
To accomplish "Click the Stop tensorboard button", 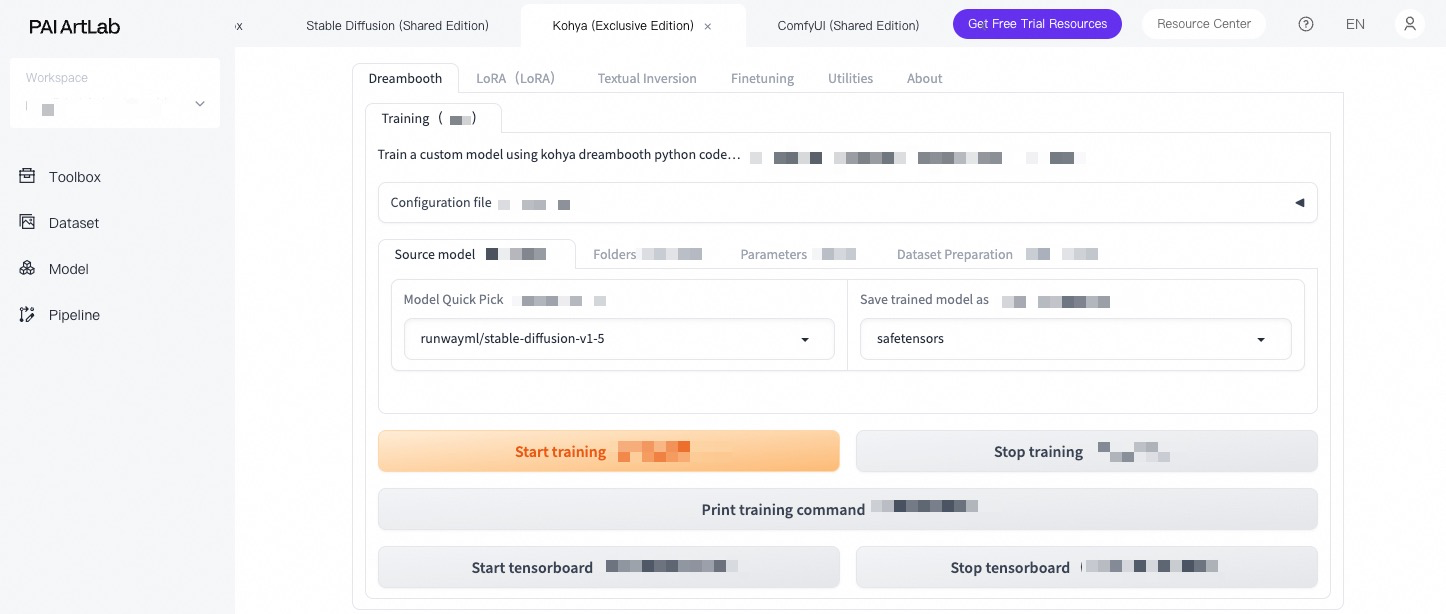I will pyautogui.click(x=1086, y=567).
